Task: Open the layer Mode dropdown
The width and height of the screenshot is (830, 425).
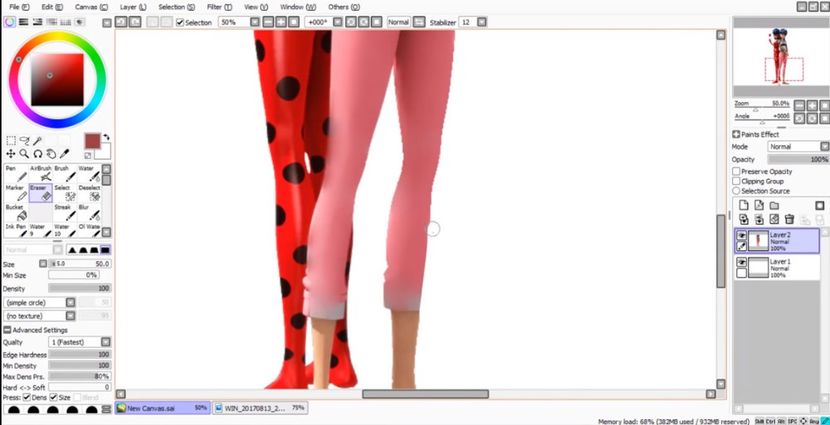Action: (797, 147)
